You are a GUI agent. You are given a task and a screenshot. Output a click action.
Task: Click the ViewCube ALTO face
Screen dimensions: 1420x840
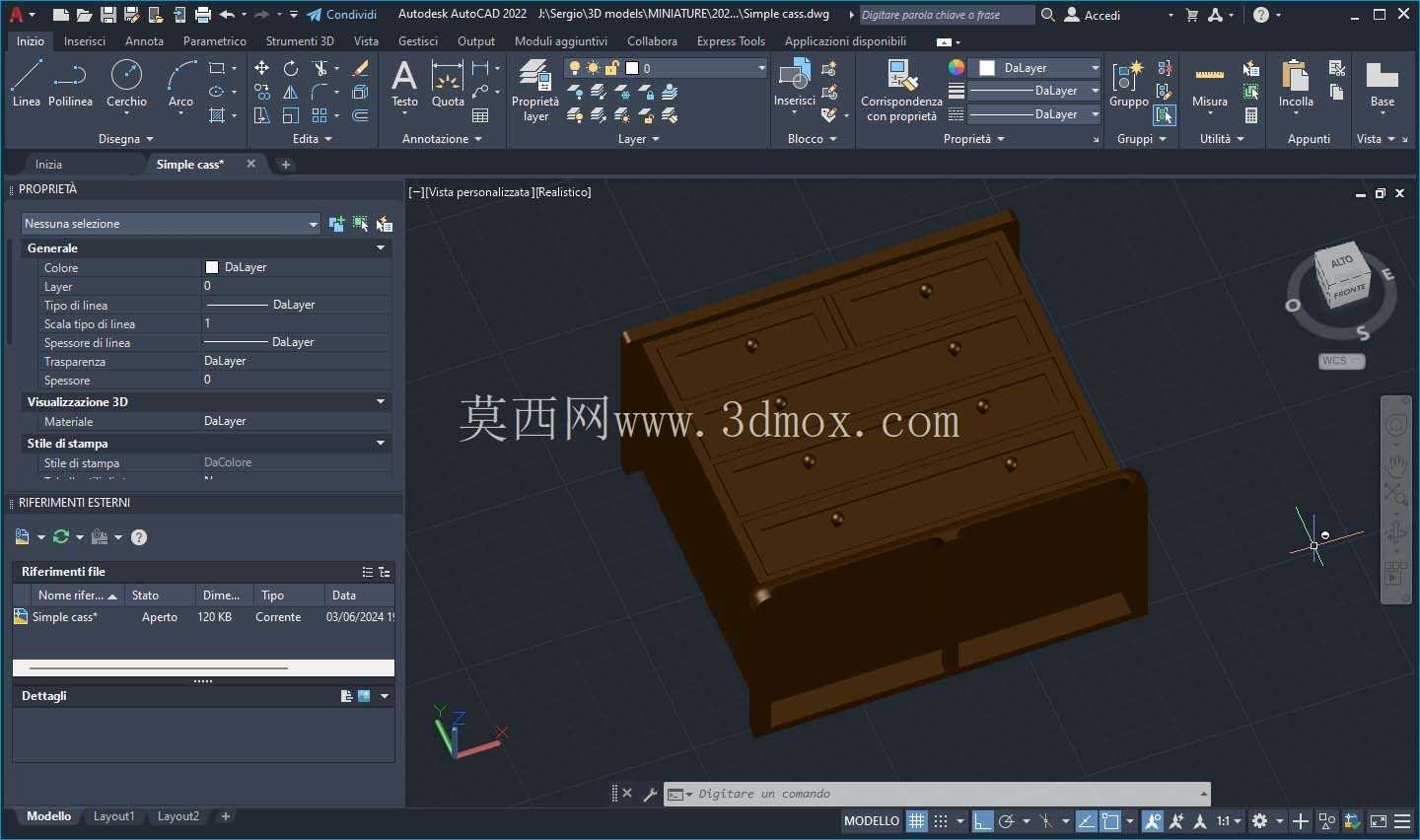point(1341,261)
